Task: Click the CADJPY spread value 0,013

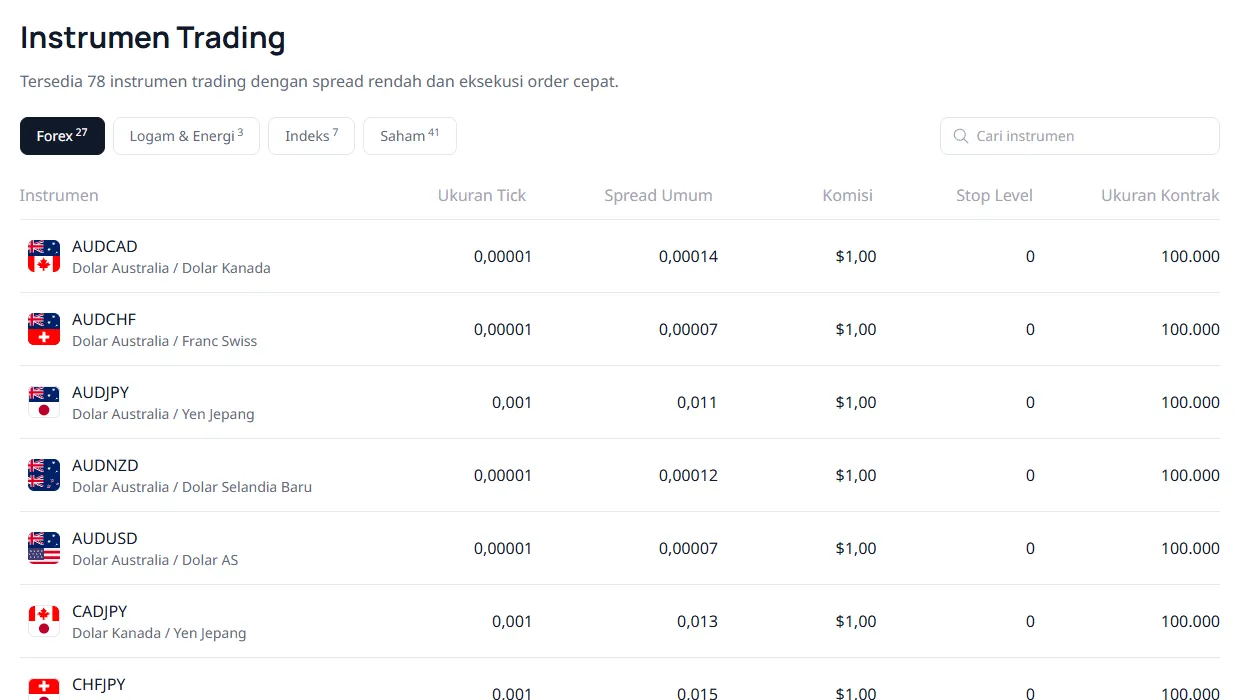Action: pos(697,621)
